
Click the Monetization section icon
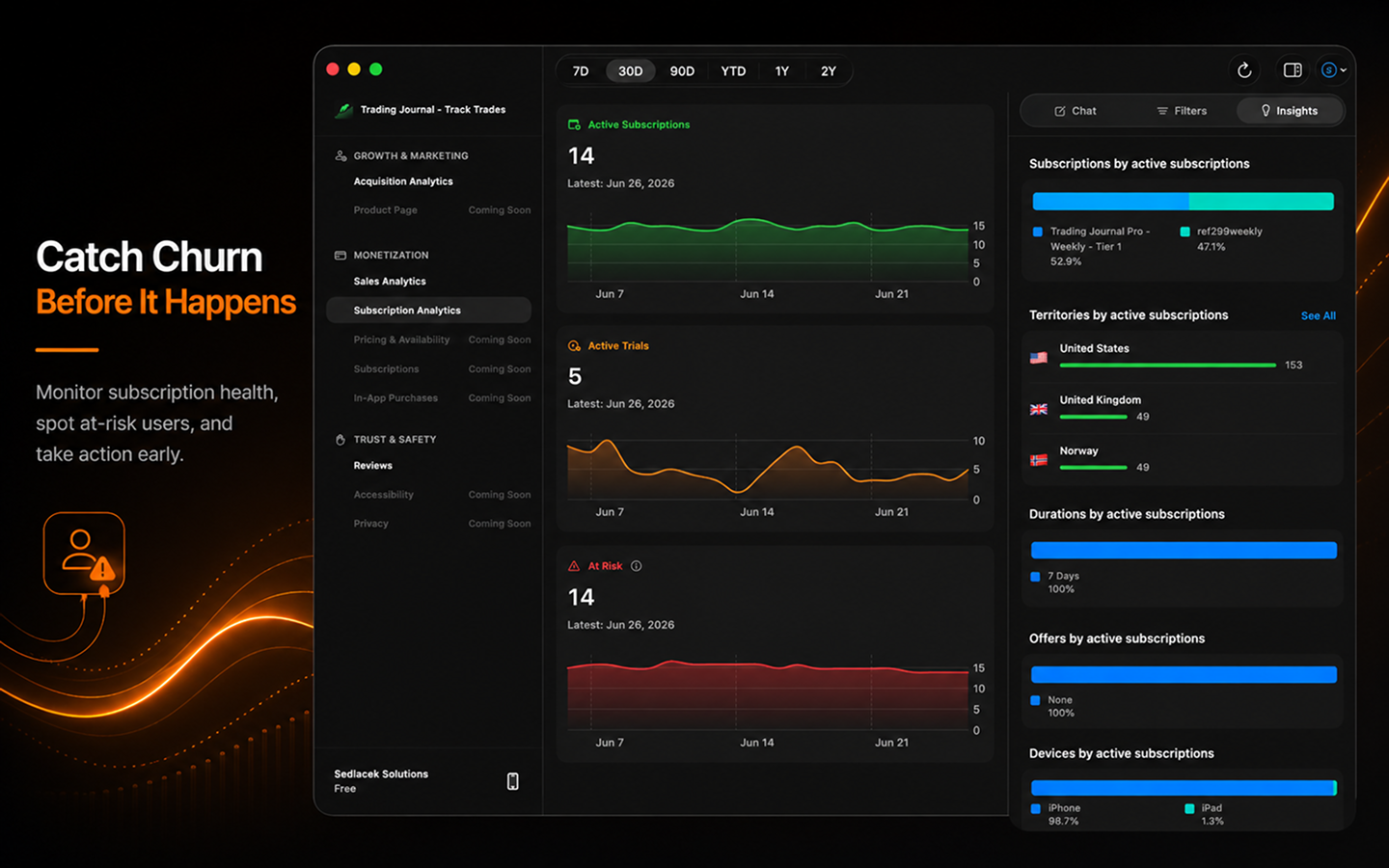340,256
